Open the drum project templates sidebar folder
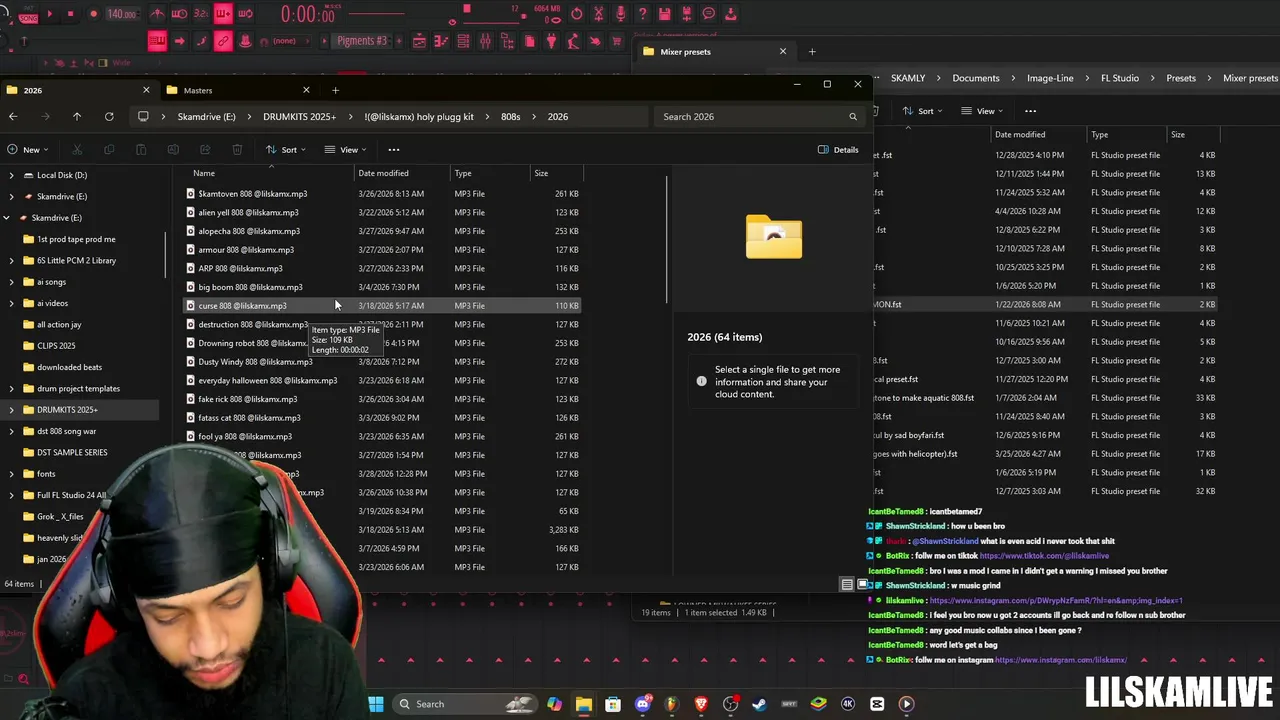This screenshot has width=1280, height=720. 78,389
